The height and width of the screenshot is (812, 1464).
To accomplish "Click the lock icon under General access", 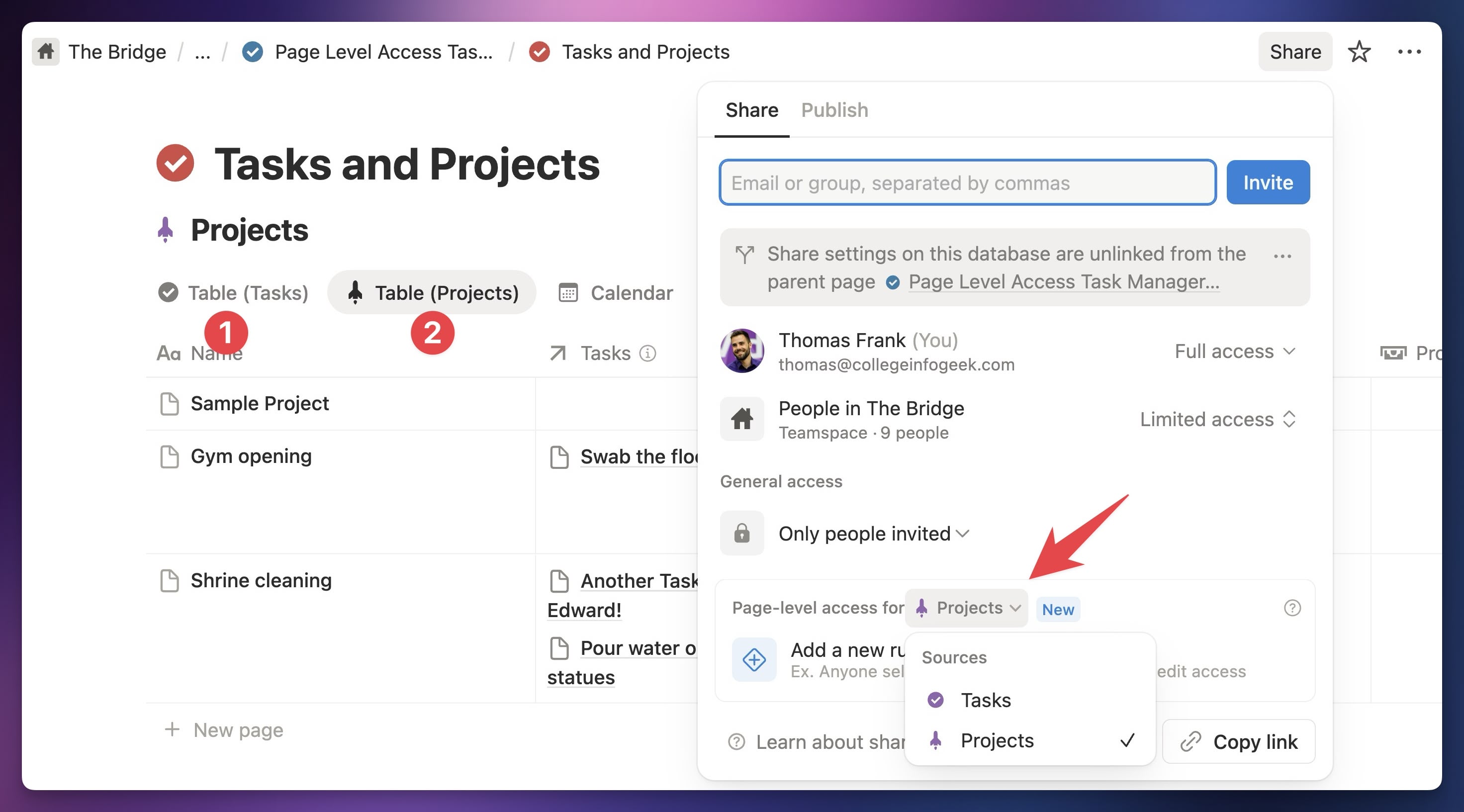I will pyautogui.click(x=741, y=534).
